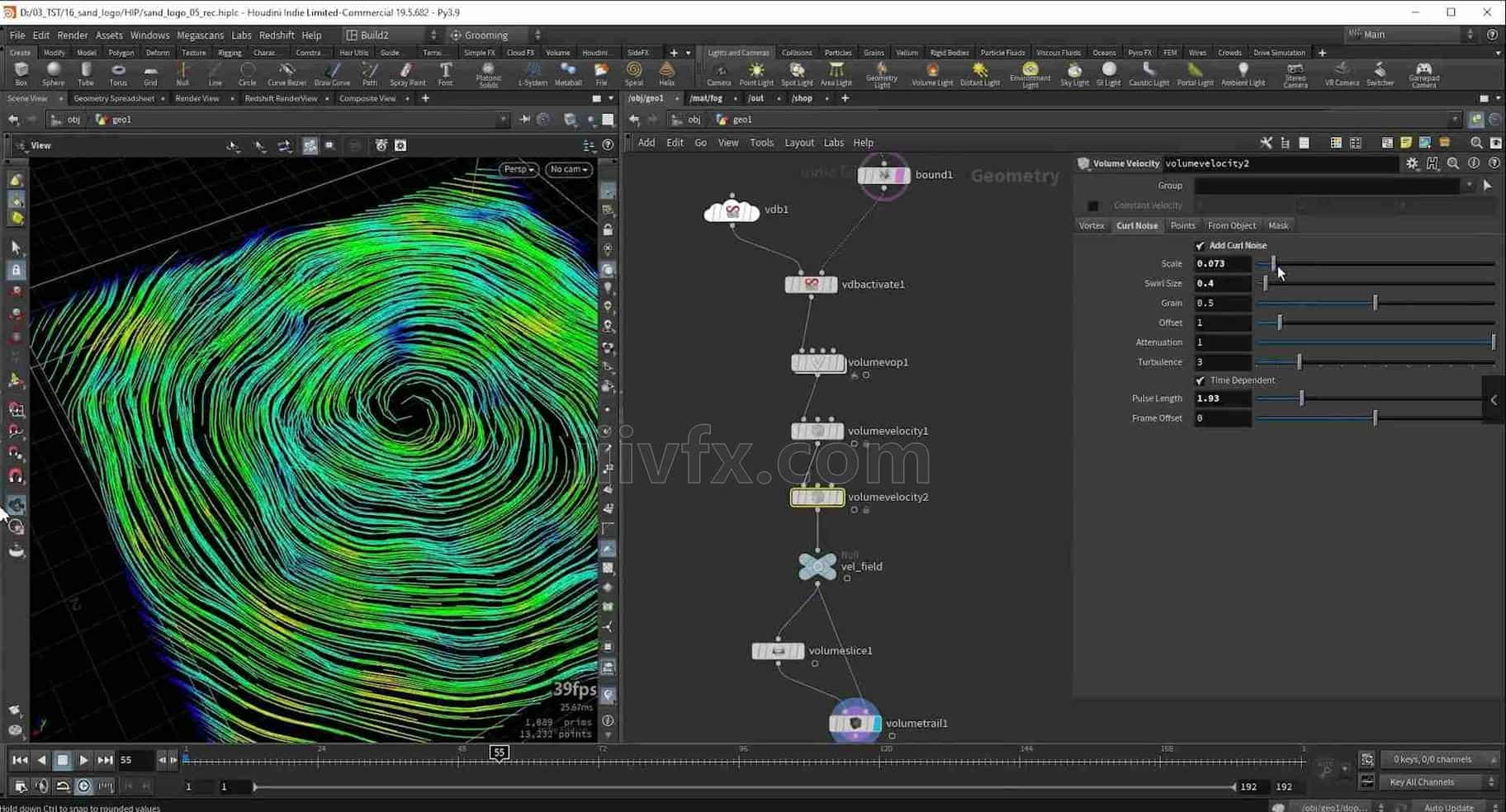The width and height of the screenshot is (1506, 812).
Task: Select the Font shelf tool
Action: (445, 73)
